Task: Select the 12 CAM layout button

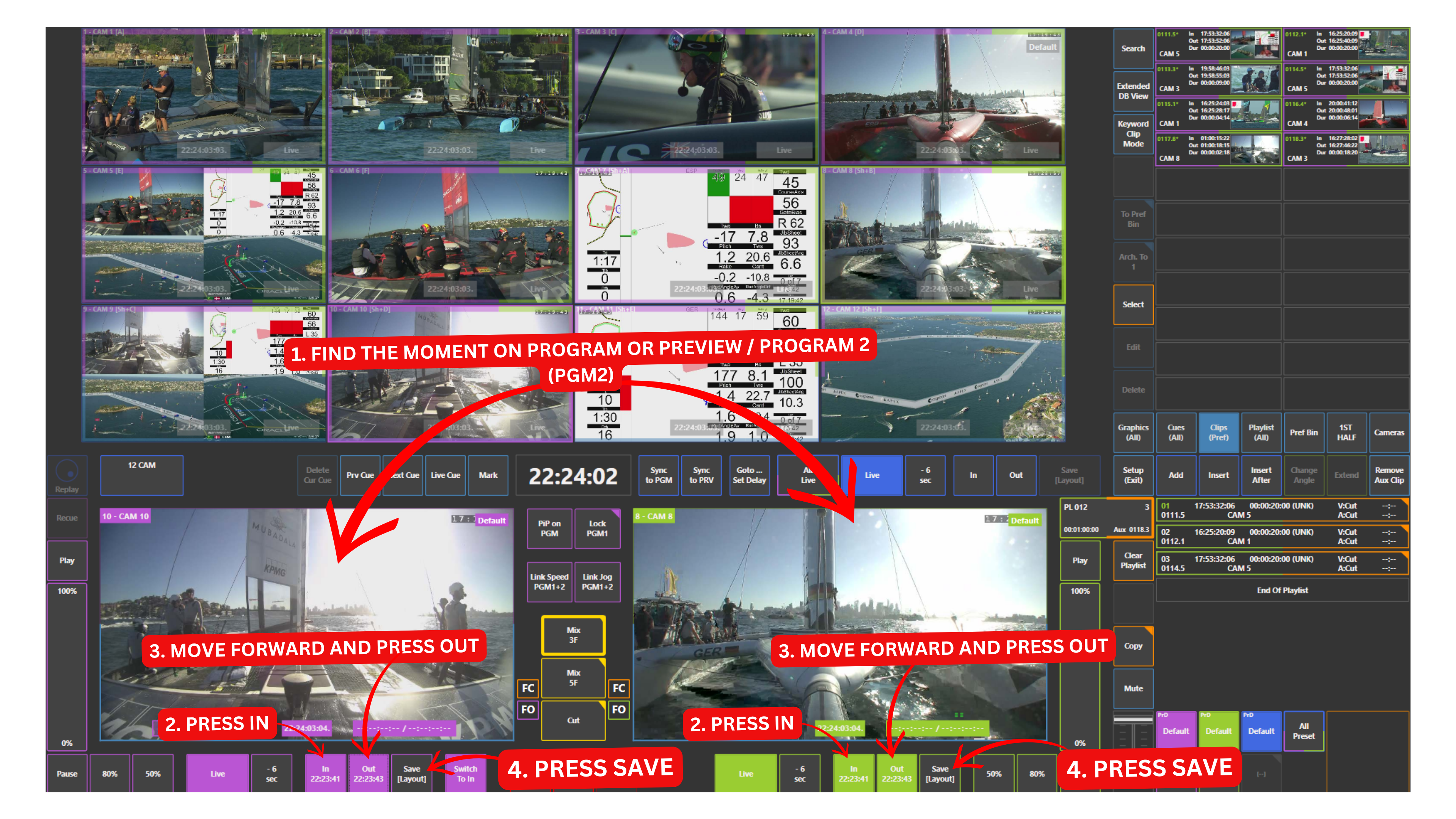Action: [141, 475]
